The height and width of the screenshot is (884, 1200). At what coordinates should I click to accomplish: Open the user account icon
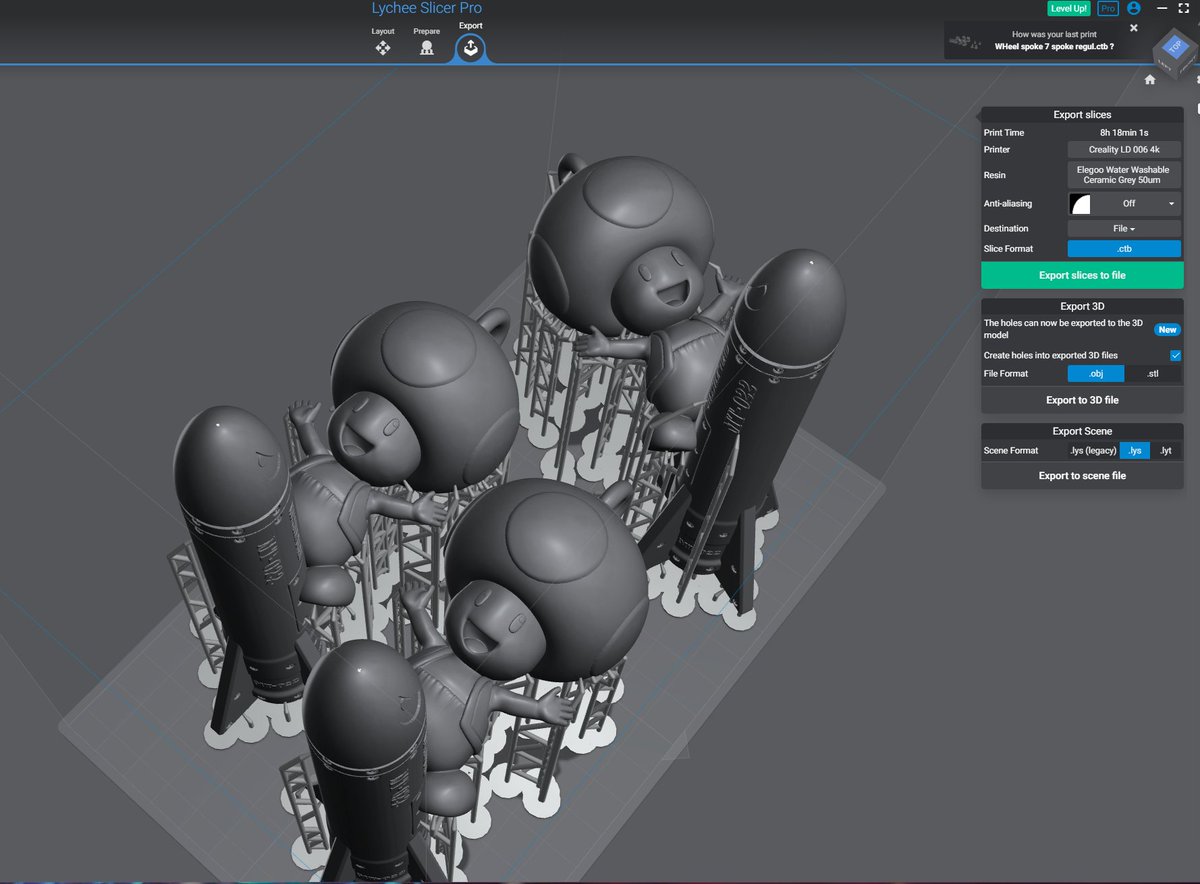1134,8
